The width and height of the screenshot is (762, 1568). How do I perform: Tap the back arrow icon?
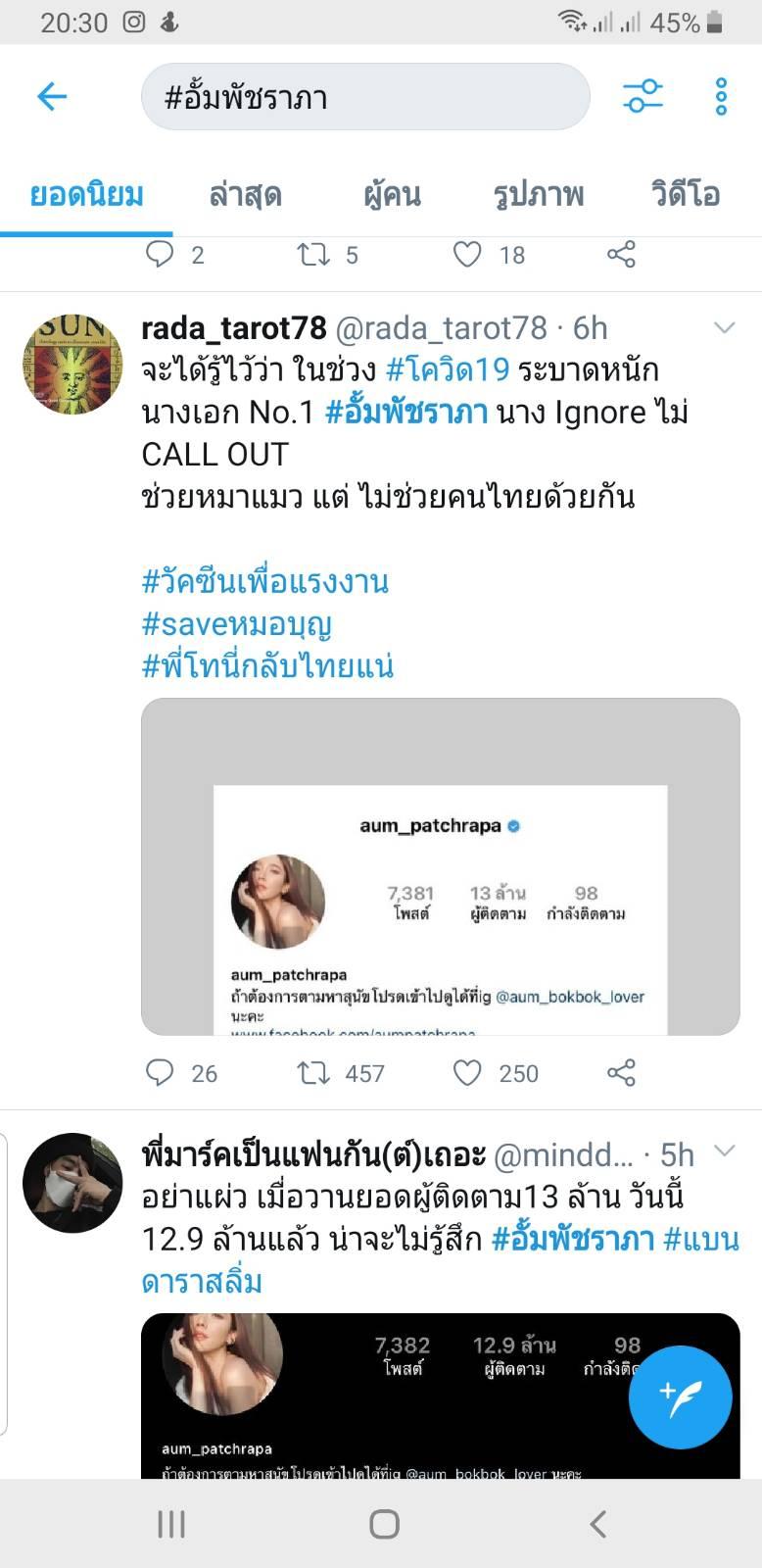point(52,96)
